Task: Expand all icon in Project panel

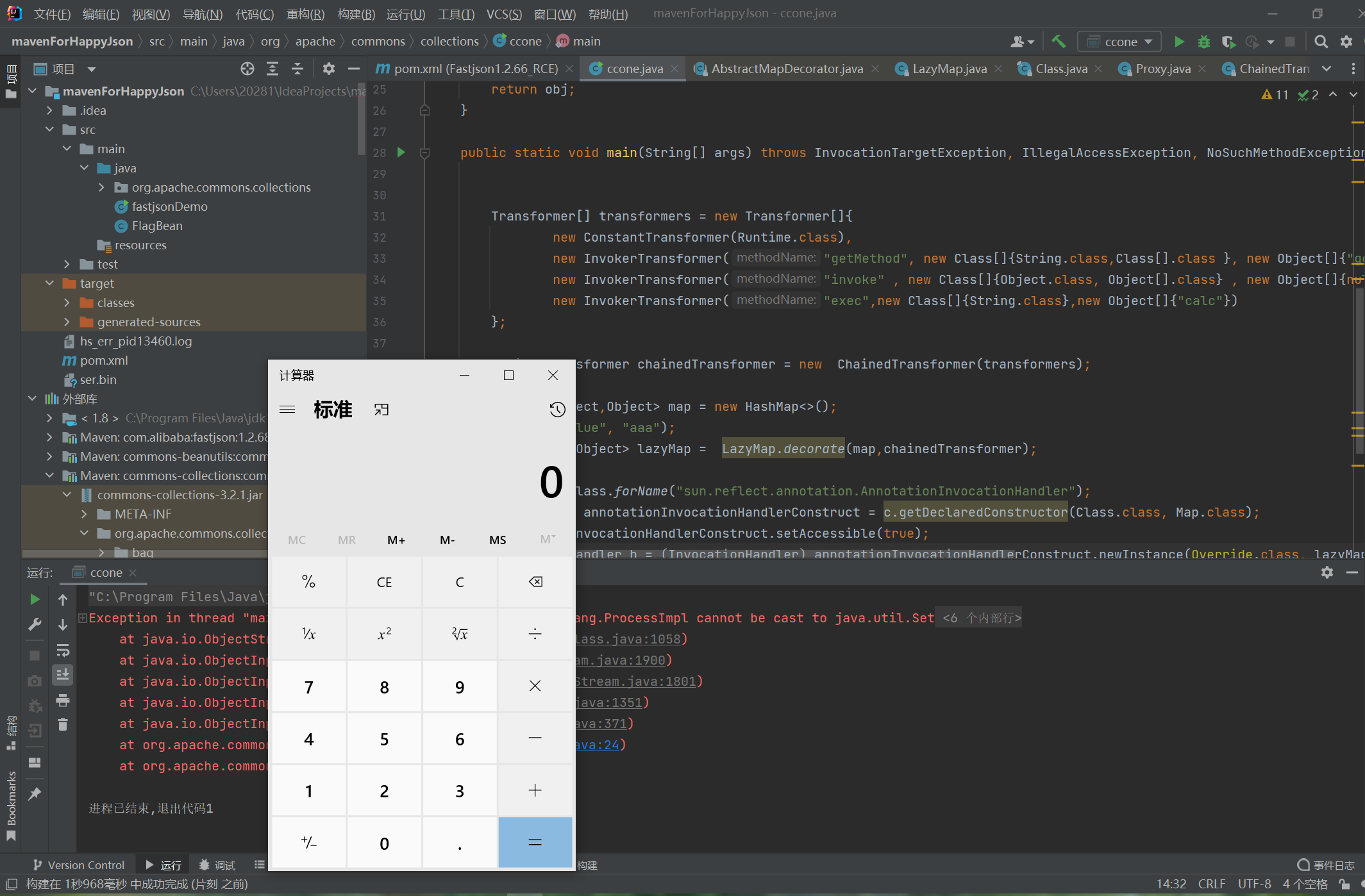Action: click(272, 69)
